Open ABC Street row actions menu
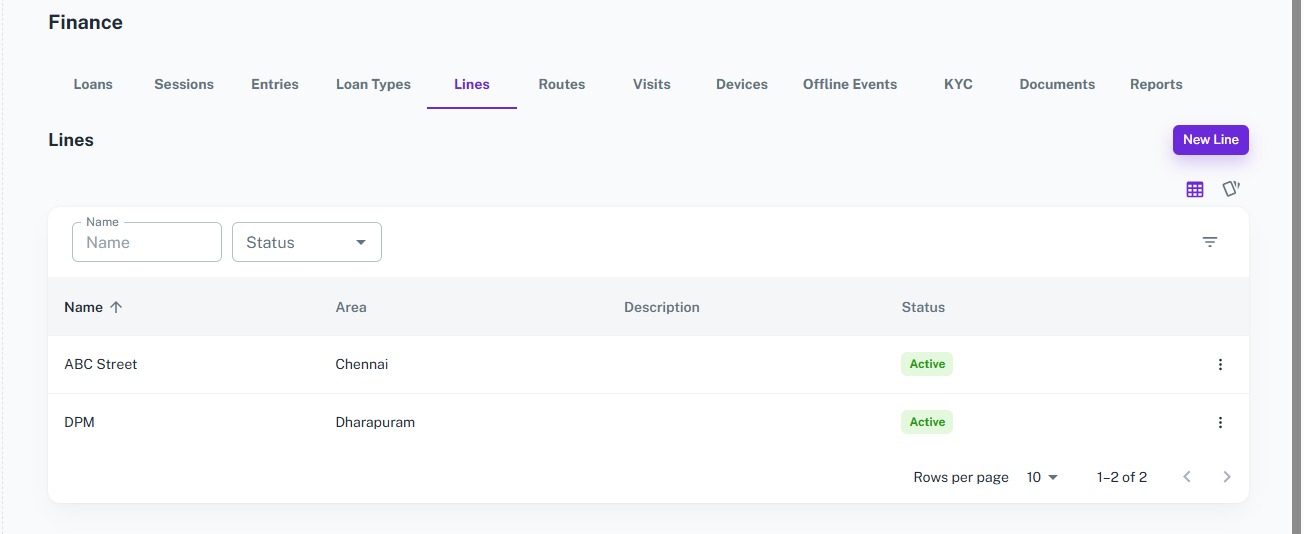This screenshot has width=1304, height=534. (1220, 365)
